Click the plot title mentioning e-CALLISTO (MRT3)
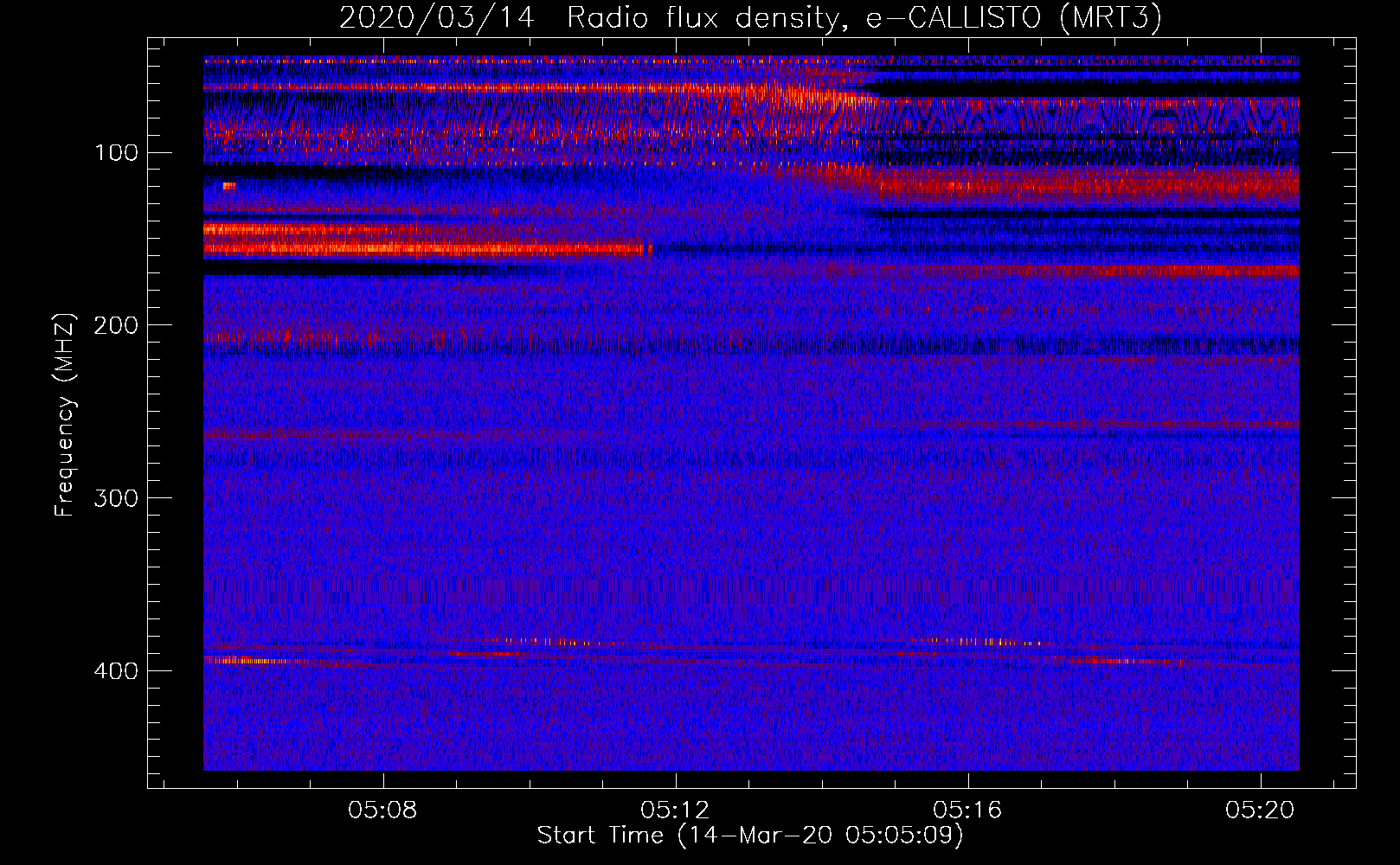Image resolution: width=1400 pixels, height=865 pixels. click(x=750, y=17)
